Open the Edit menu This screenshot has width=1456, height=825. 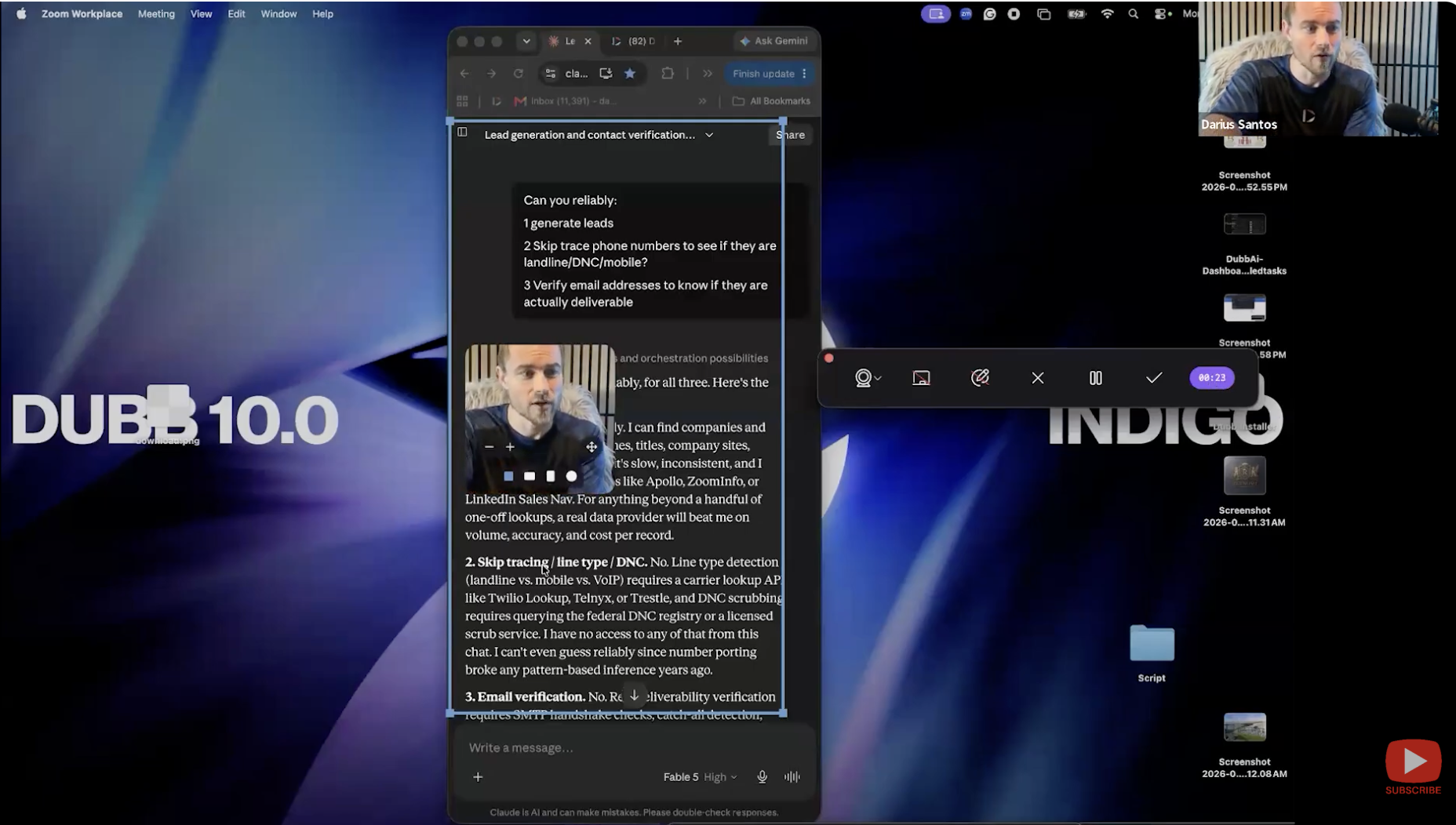coord(236,14)
